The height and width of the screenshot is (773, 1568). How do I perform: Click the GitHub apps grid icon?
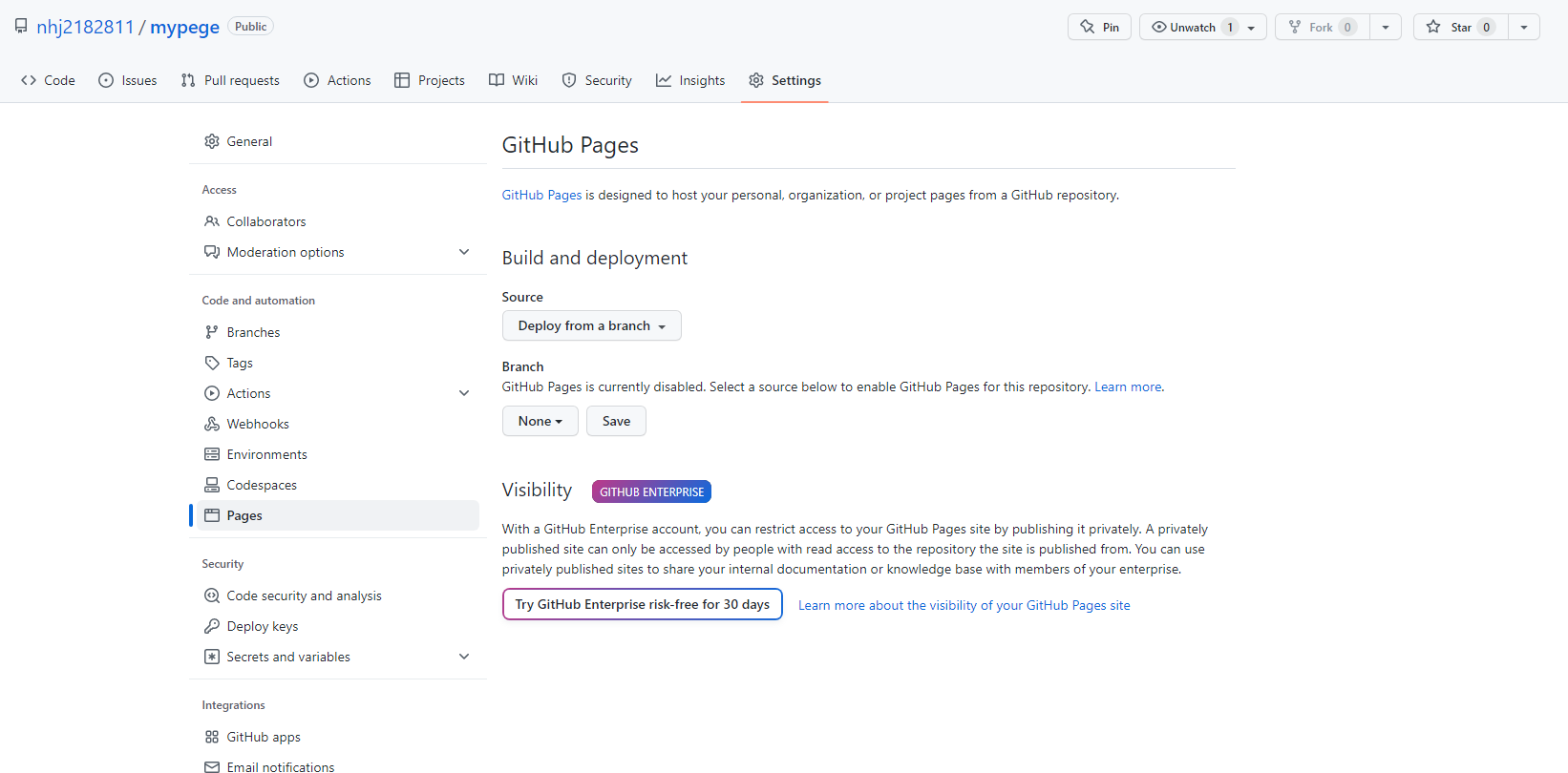coord(212,737)
